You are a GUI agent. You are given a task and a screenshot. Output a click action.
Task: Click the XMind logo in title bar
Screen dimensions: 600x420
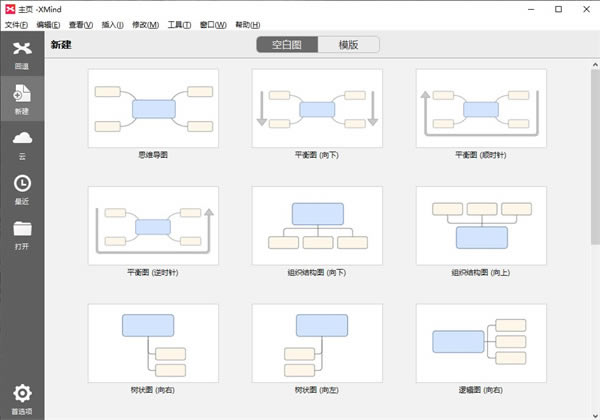[9, 9]
